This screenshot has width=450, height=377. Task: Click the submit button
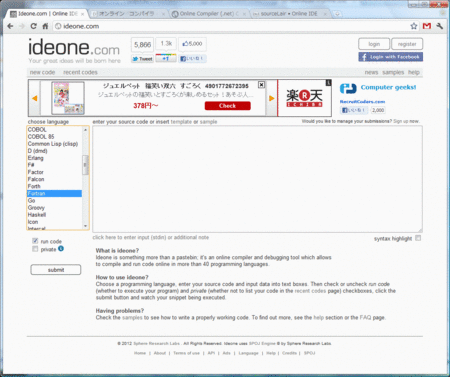point(56,270)
